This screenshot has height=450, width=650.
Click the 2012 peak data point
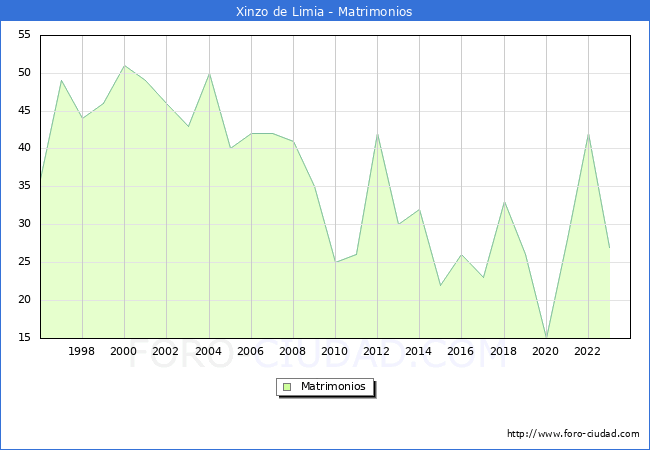378,134
